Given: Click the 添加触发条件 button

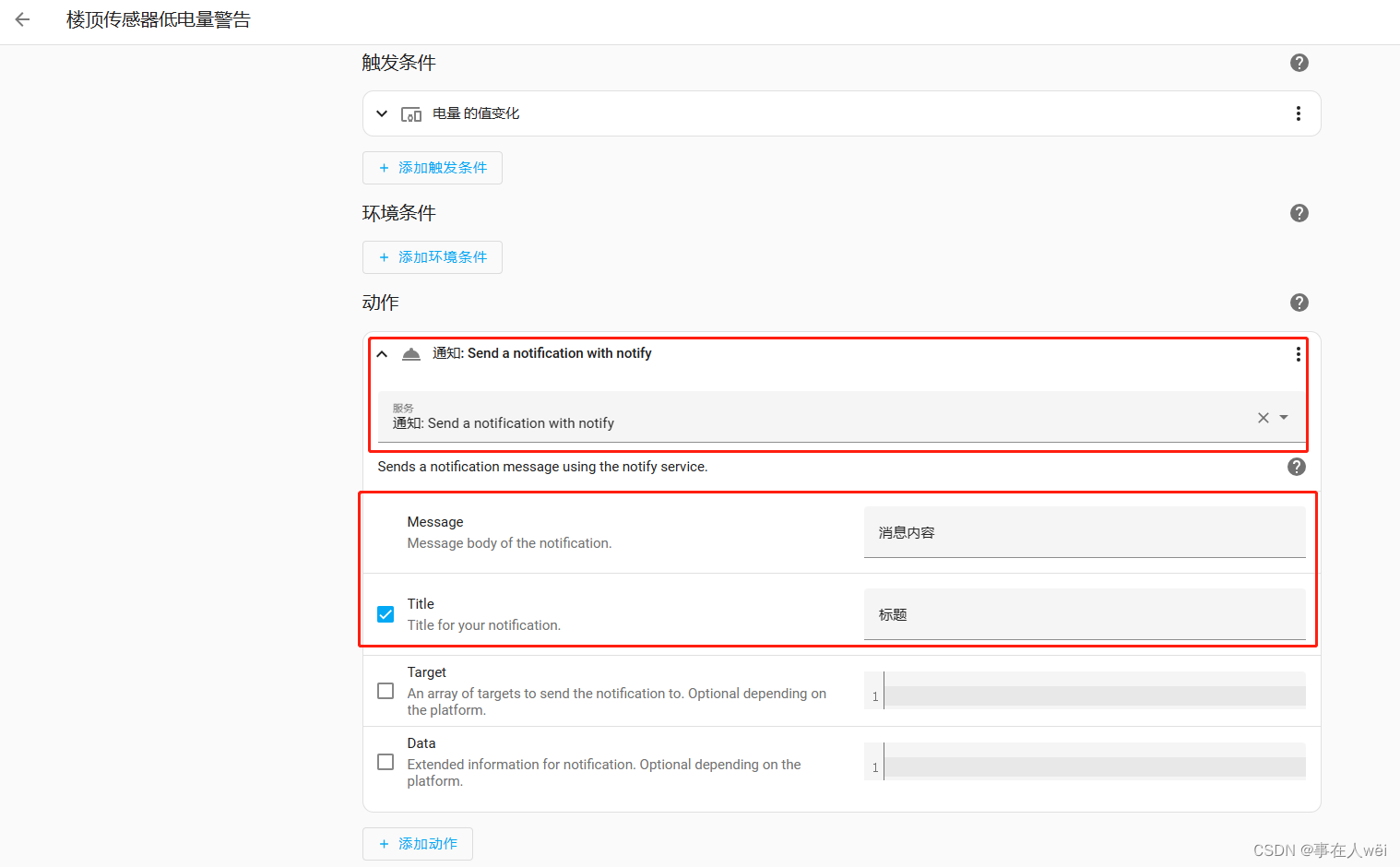Looking at the screenshot, I should pos(433,168).
